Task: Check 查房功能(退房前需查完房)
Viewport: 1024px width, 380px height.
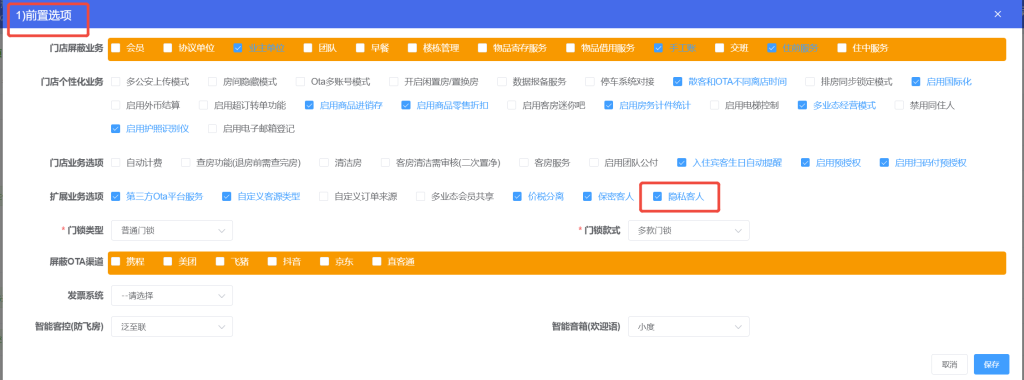Action: click(x=185, y=163)
